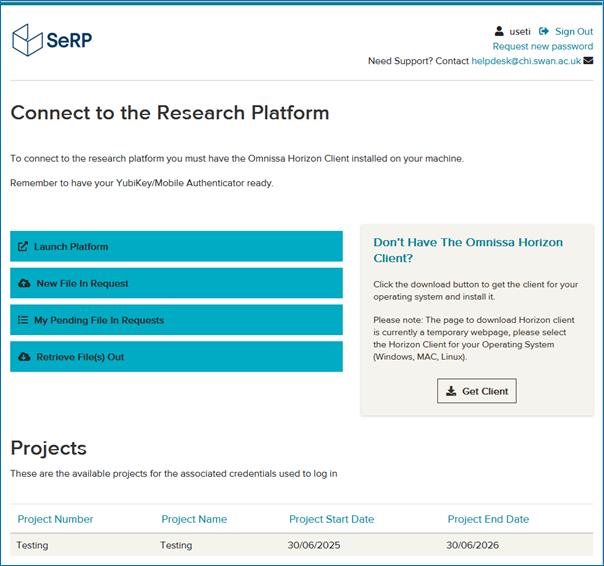
Task: Sort by Project Name column header
Action: pos(194,519)
